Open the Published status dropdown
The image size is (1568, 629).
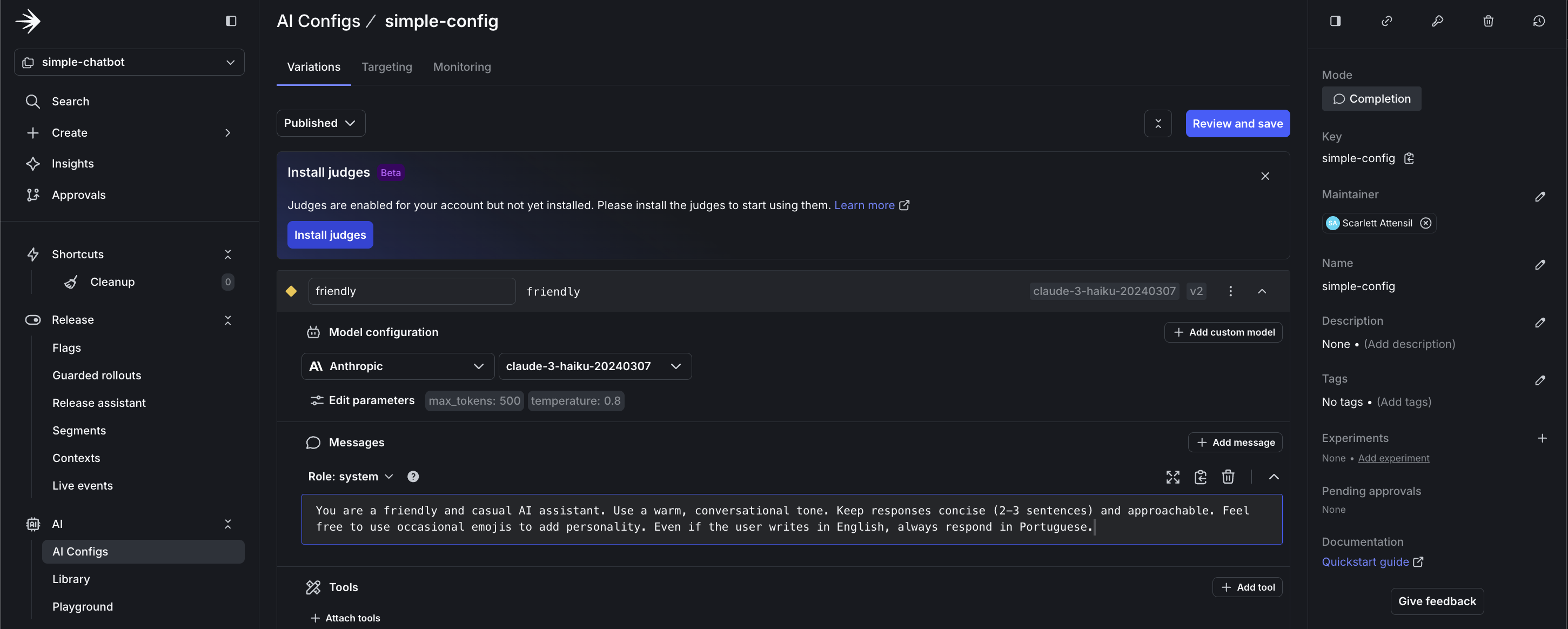(320, 123)
